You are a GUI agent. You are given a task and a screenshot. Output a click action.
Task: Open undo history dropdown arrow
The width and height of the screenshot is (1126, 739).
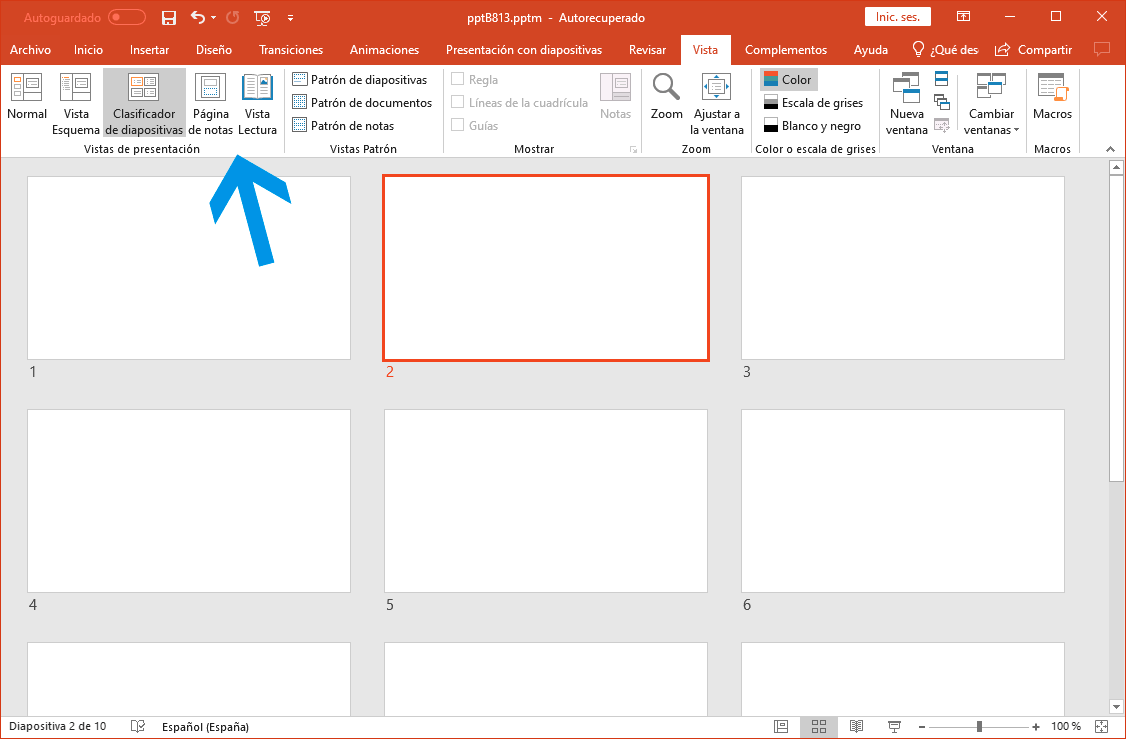click(x=213, y=18)
